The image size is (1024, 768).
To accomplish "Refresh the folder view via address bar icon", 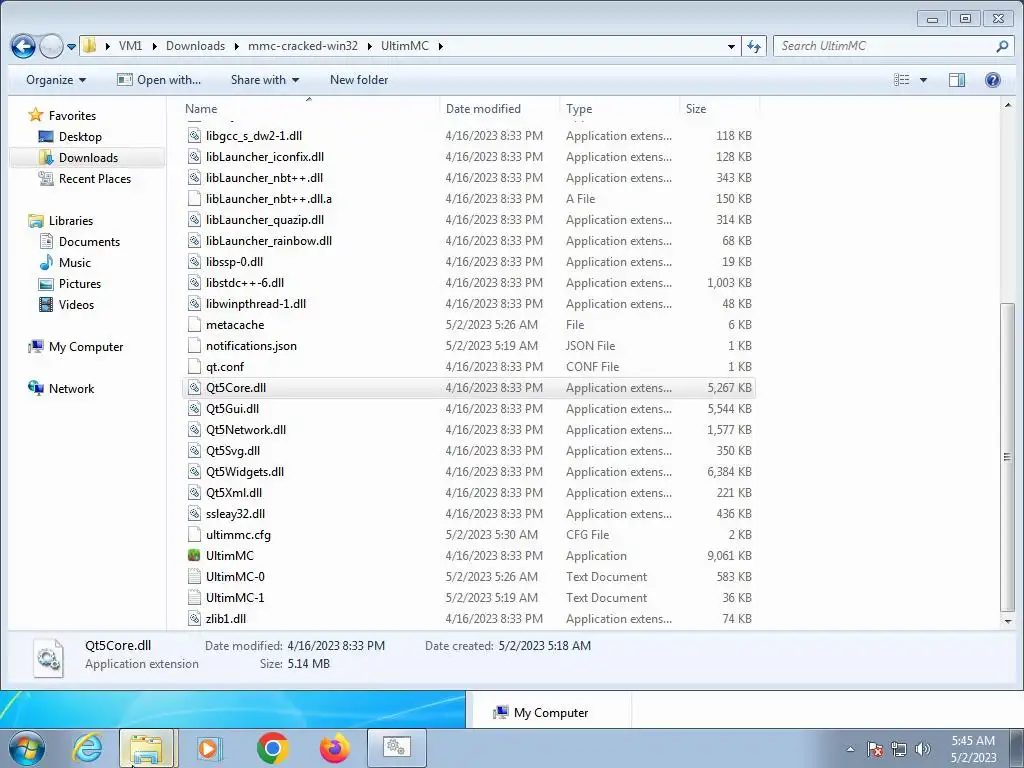I will [x=754, y=46].
